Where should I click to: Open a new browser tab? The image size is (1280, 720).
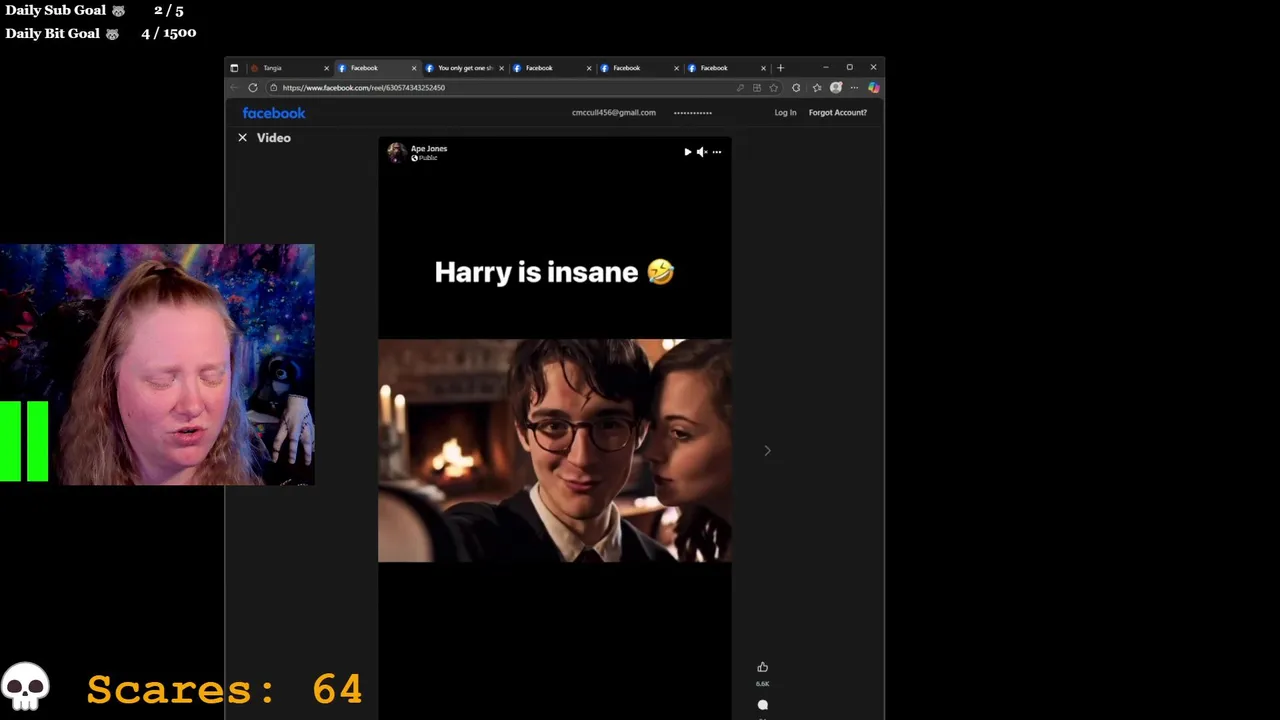point(780,68)
